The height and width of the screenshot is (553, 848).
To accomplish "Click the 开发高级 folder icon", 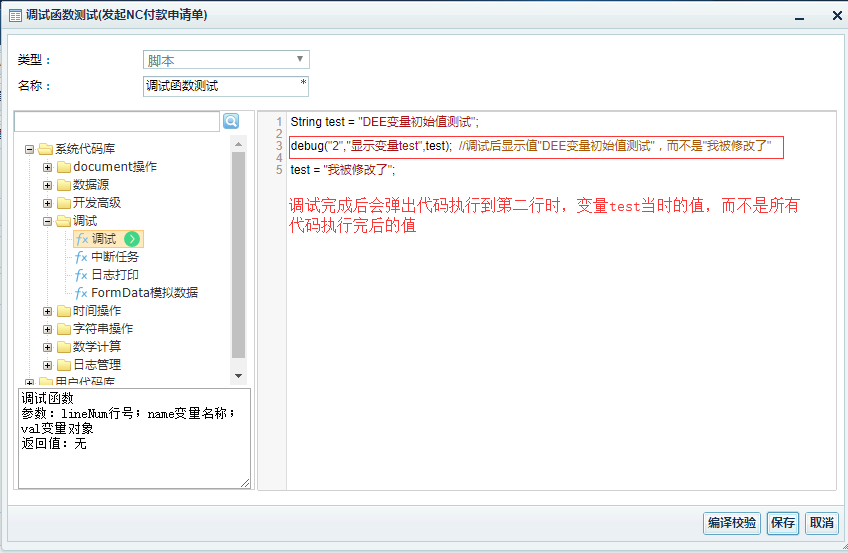I will pyautogui.click(x=64, y=203).
